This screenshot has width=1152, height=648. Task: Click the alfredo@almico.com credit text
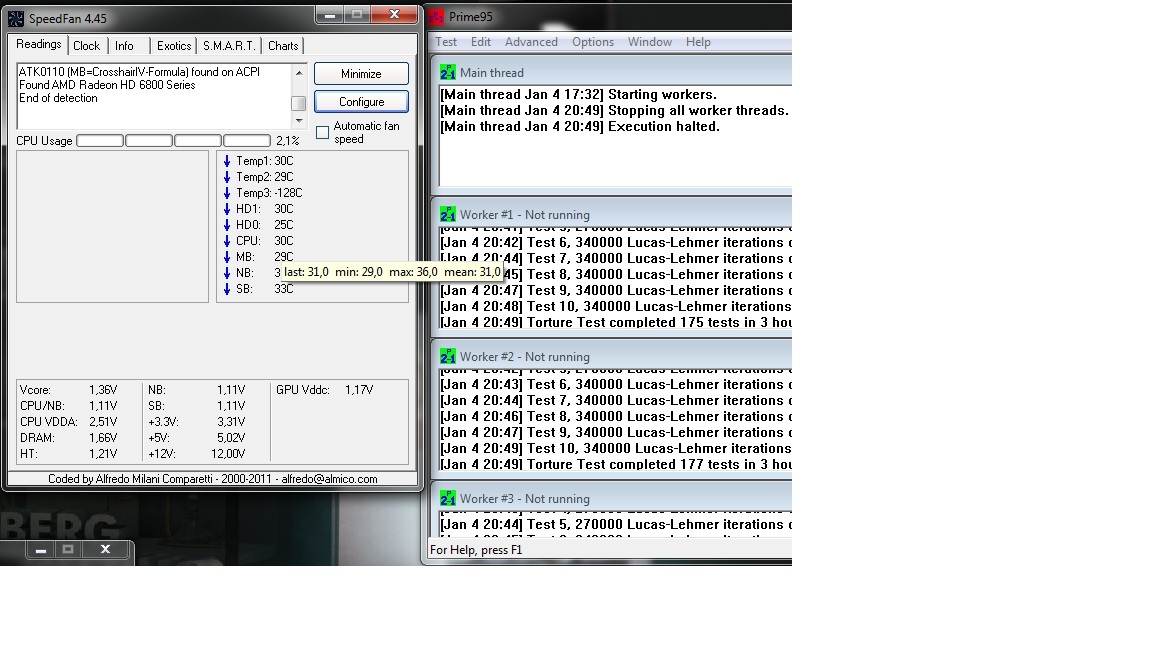(x=329, y=479)
